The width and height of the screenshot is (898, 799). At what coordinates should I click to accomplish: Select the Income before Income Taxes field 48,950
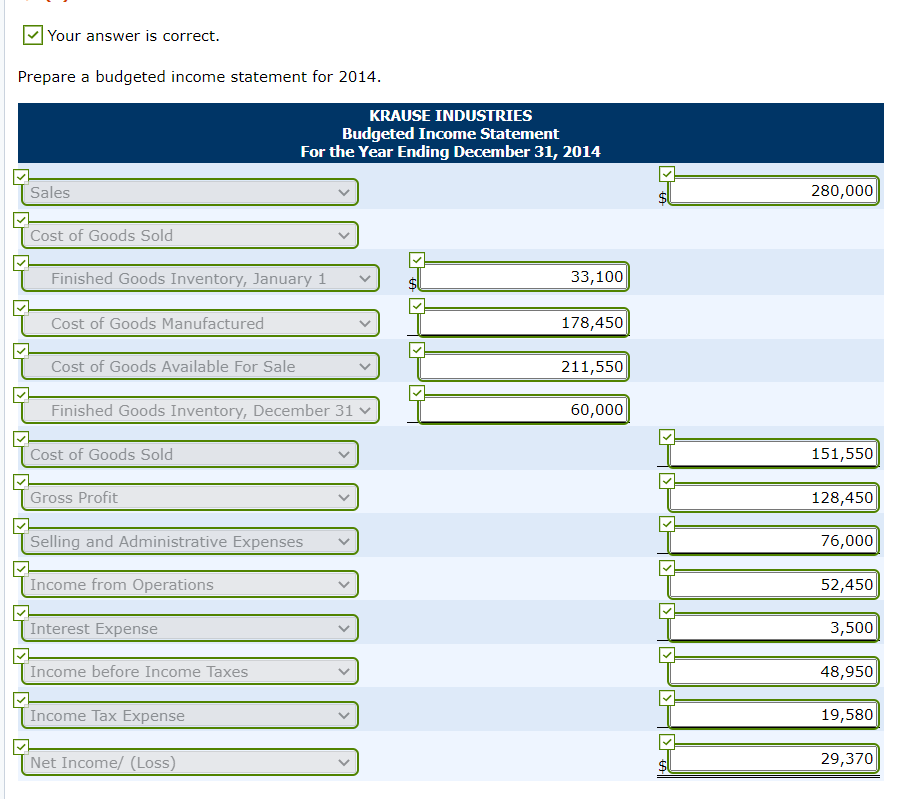pyautogui.click(x=773, y=671)
